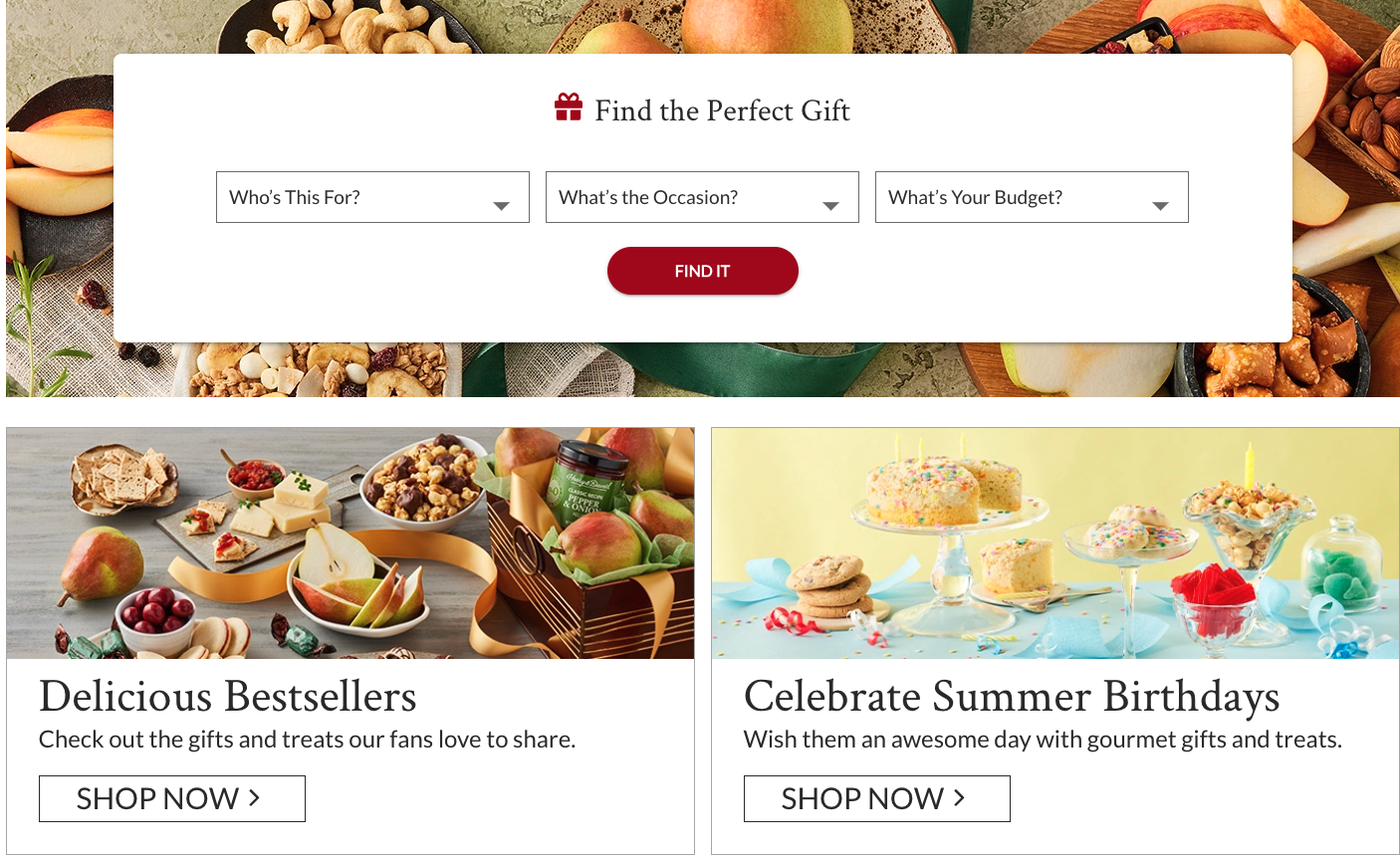
Task: Open the Delicious Bestsellers pear gift image
Action: pyautogui.click(x=350, y=543)
